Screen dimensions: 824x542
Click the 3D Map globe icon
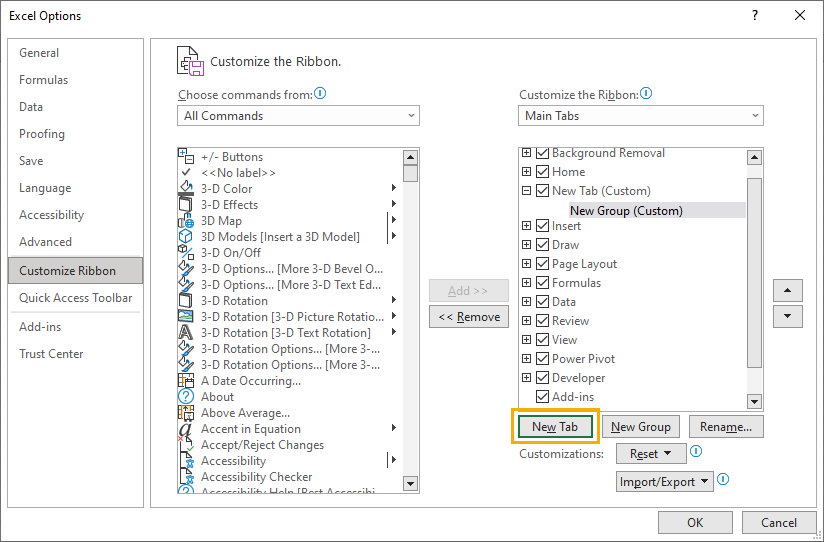[x=186, y=220]
